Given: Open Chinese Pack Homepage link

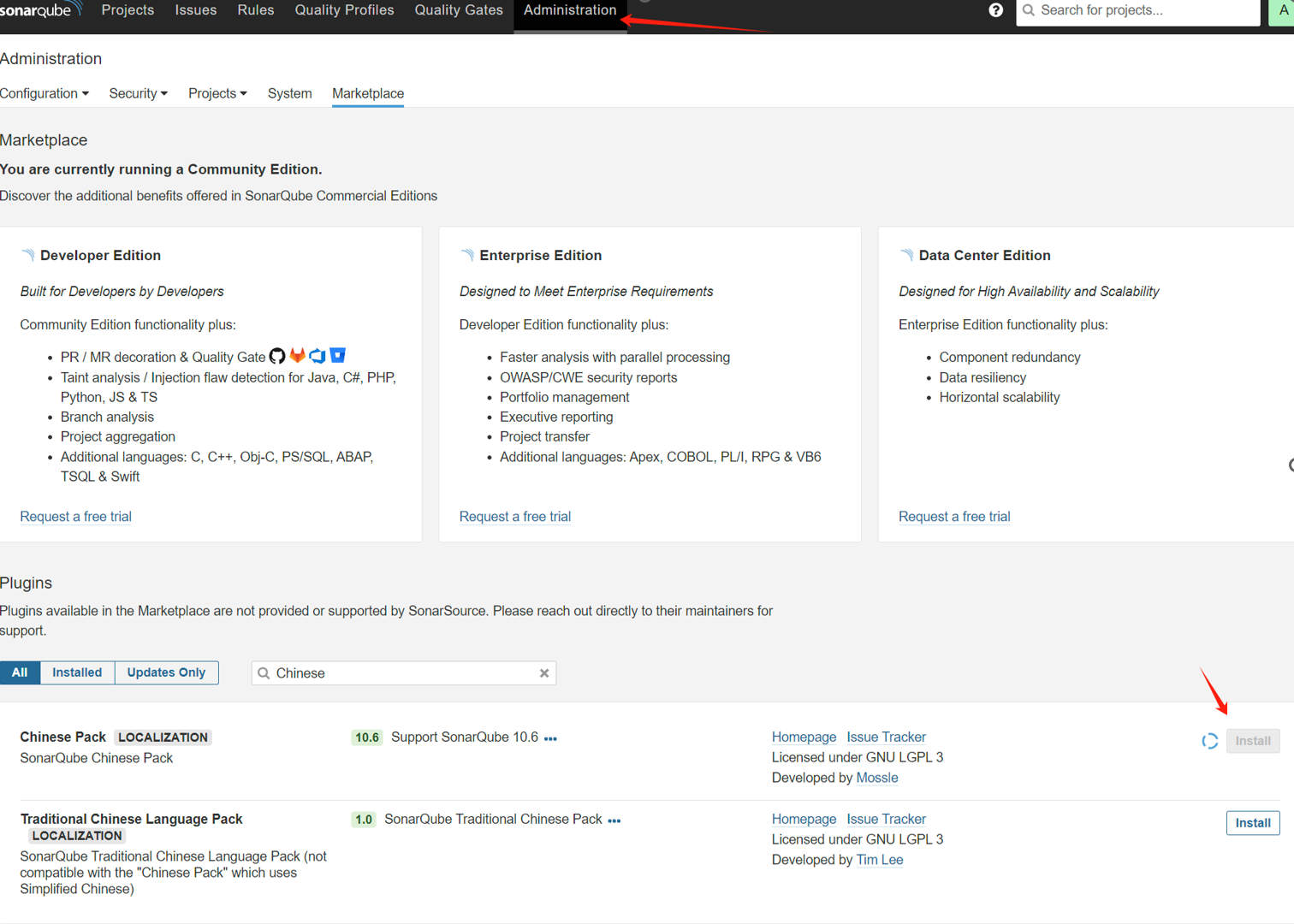Looking at the screenshot, I should (804, 737).
